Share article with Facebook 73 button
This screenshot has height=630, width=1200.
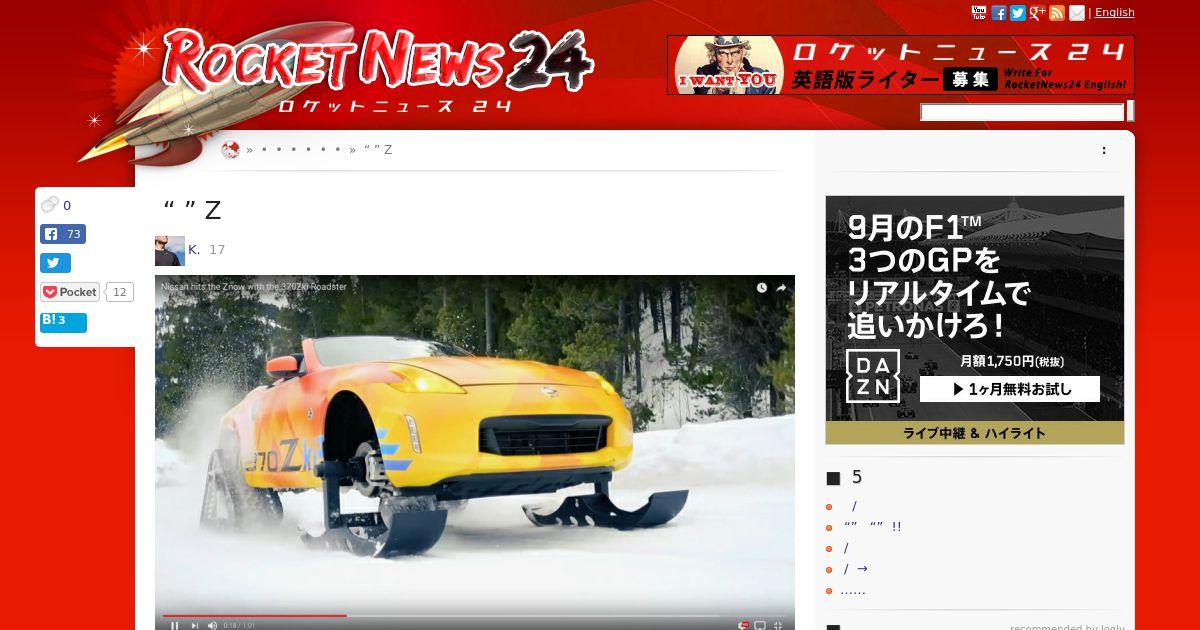[x=63, y=234]
